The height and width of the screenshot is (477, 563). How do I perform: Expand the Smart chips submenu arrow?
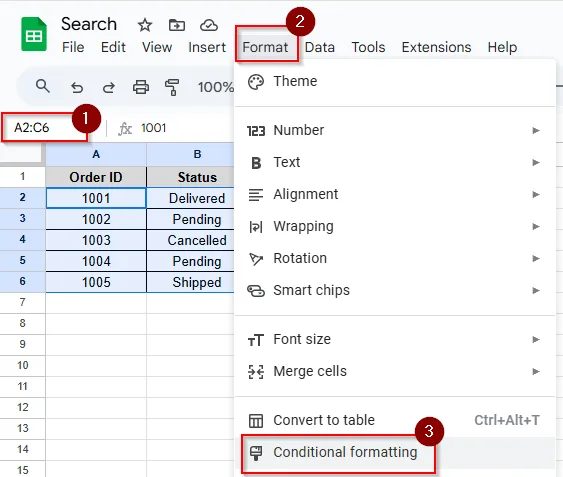pos(536,290)
